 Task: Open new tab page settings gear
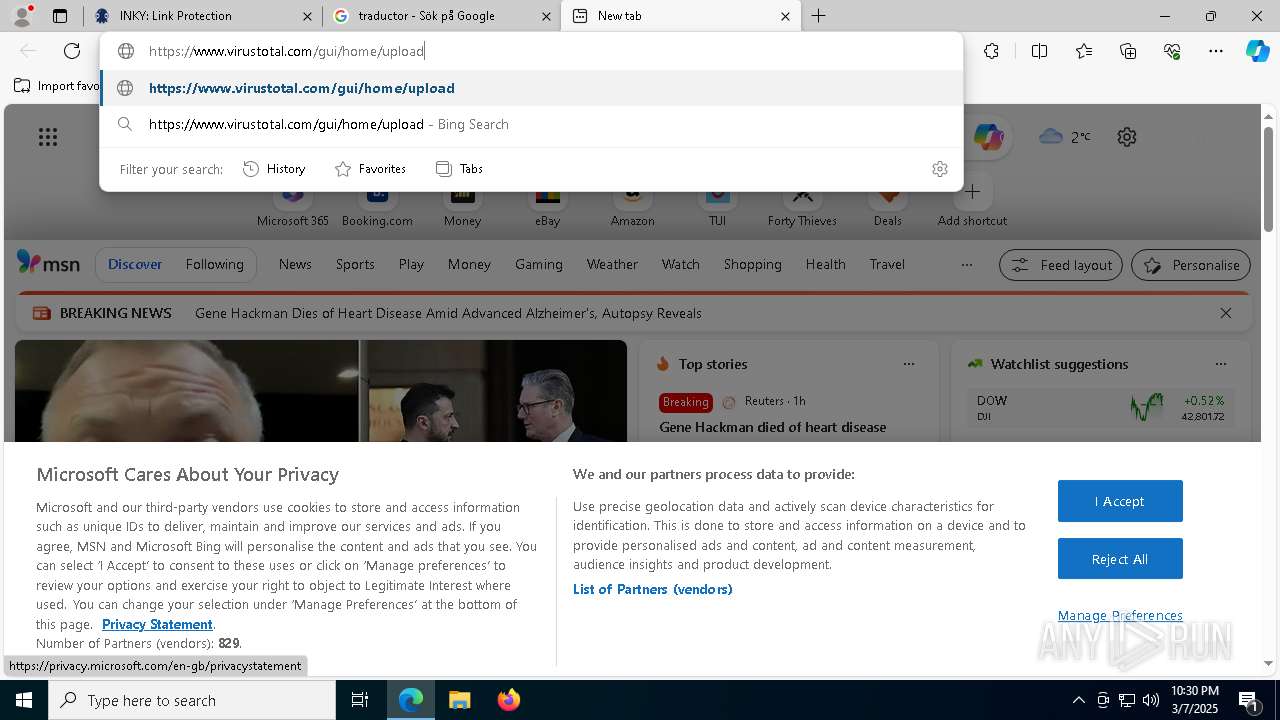1127,137
